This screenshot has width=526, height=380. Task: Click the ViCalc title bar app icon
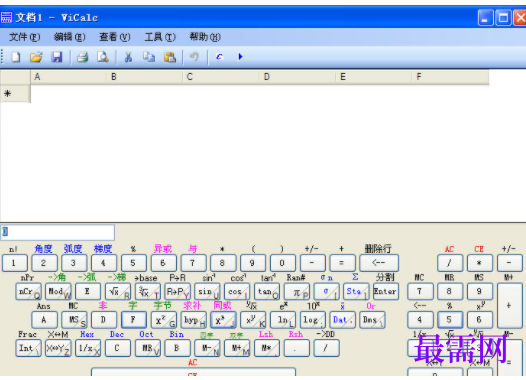pyautogui.click(x=6, y=17)
